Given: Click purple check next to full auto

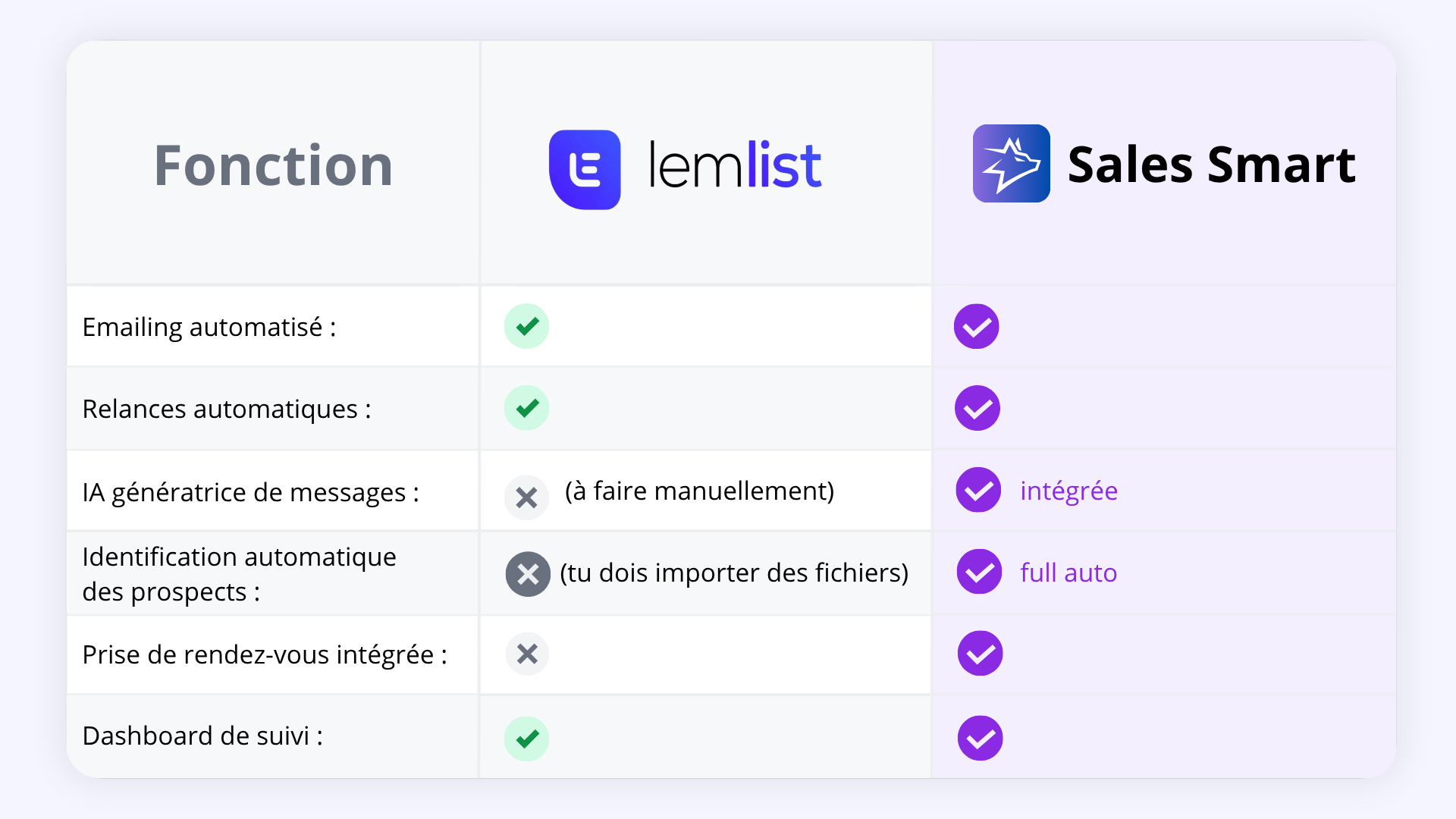Looking at the screenshot, I should 979,572.
